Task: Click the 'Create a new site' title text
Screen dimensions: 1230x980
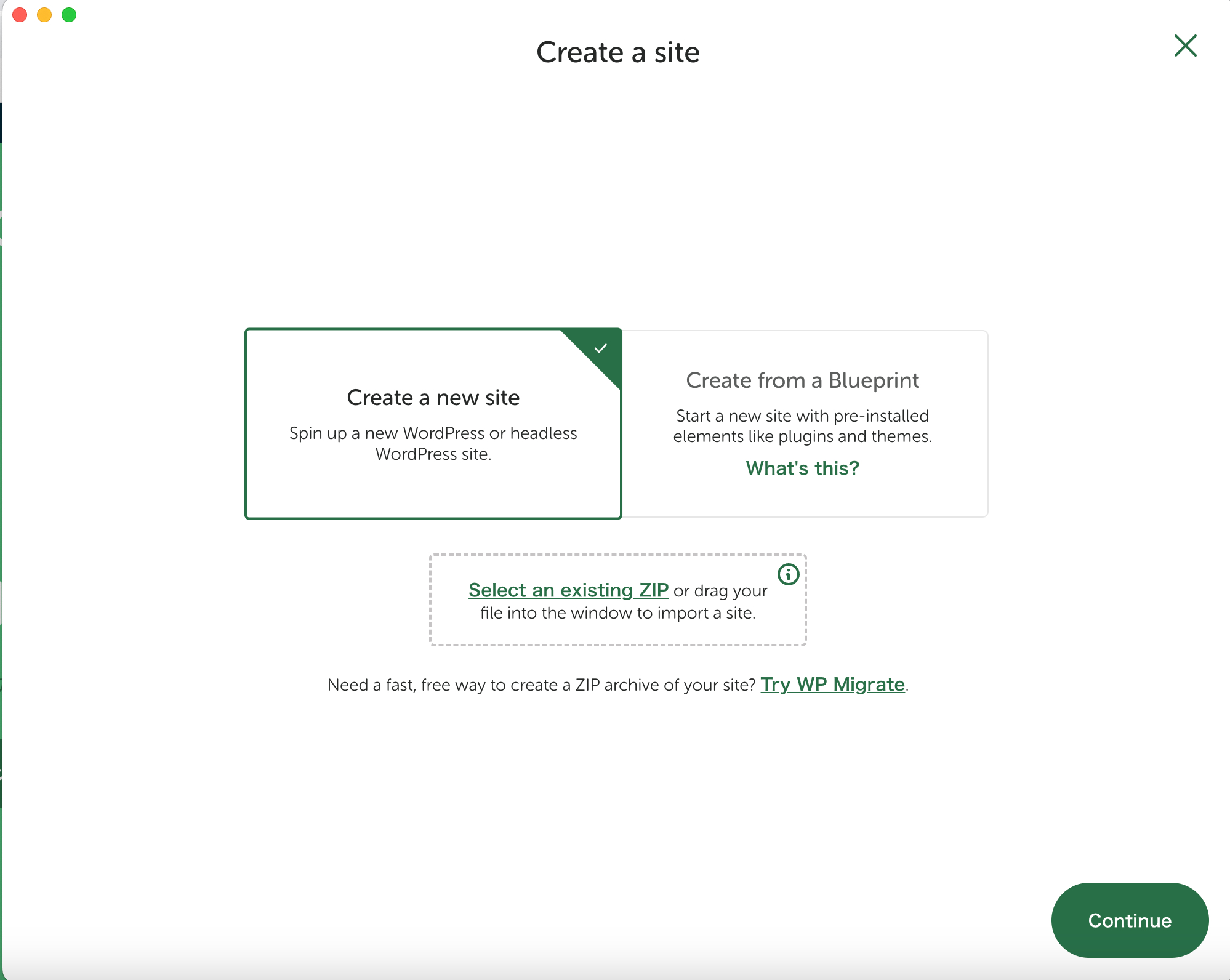Action: (x=433, y=398)
